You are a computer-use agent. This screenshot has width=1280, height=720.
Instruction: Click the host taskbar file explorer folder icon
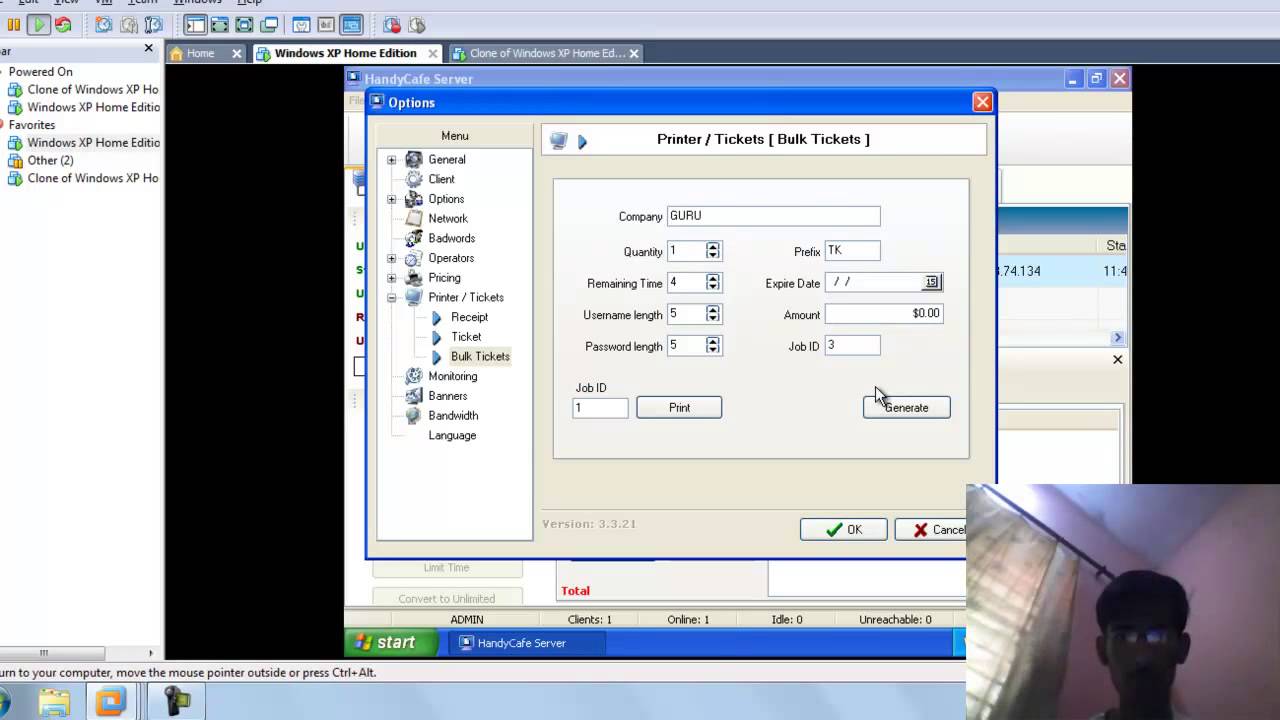click(54, 702)
